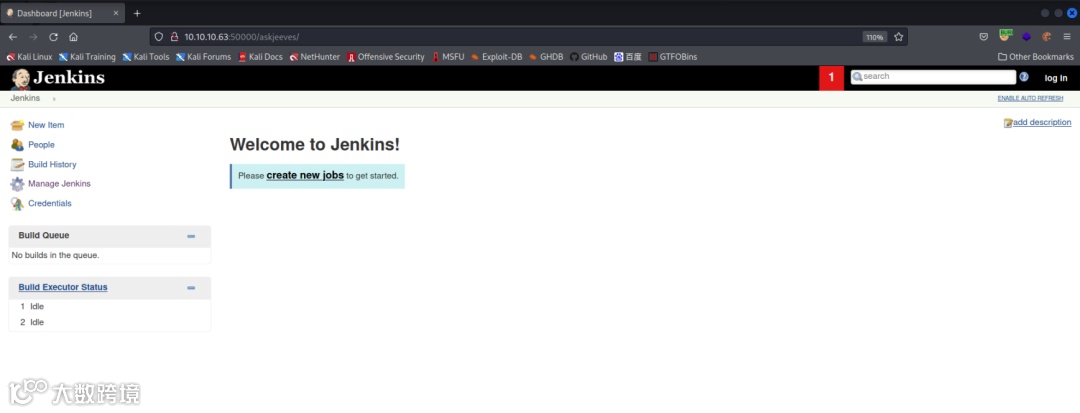Bookmark this page with star icon
The image size is (1080, 413).
(898, 37)
